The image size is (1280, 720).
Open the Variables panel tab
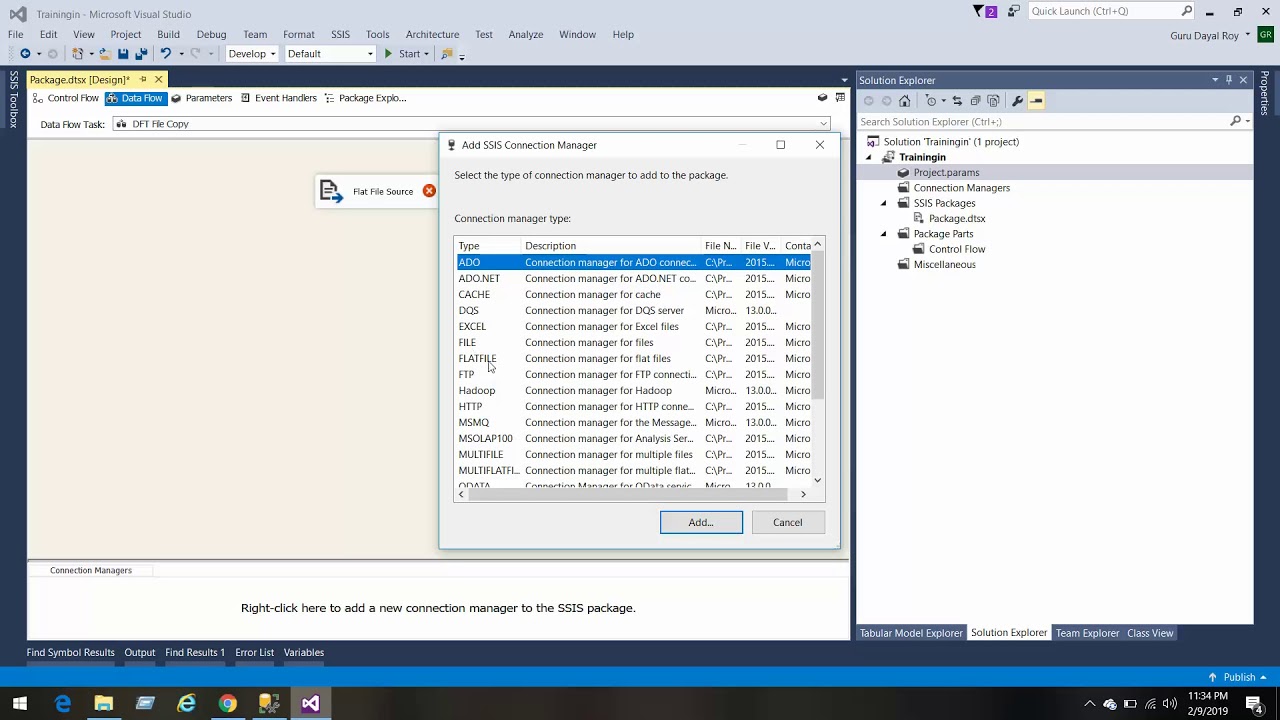point(303,652)
